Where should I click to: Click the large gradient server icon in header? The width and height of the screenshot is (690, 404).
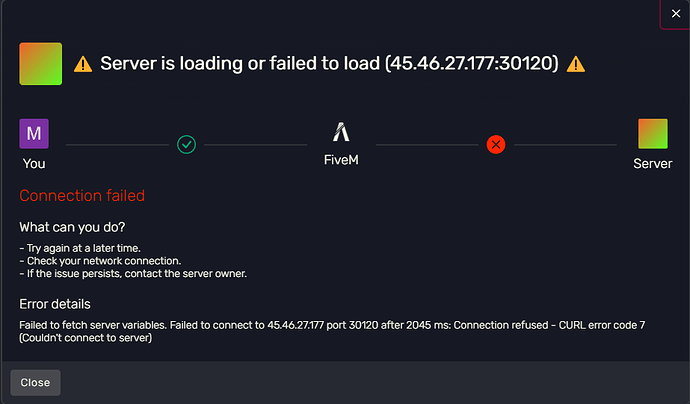click(x=40, y=64)
